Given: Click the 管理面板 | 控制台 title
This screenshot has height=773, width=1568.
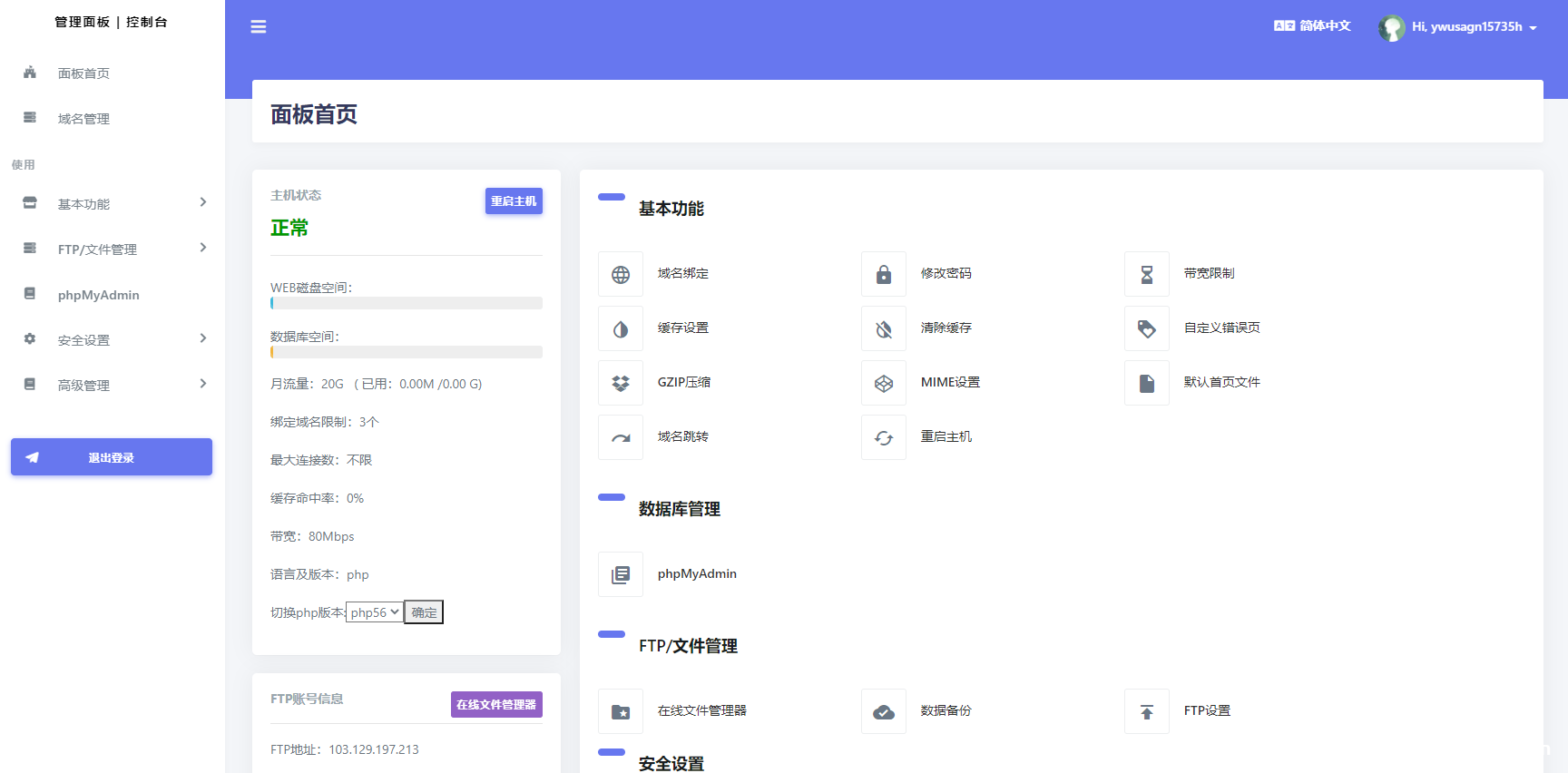Looking at the screenshot, I should 111,22.
